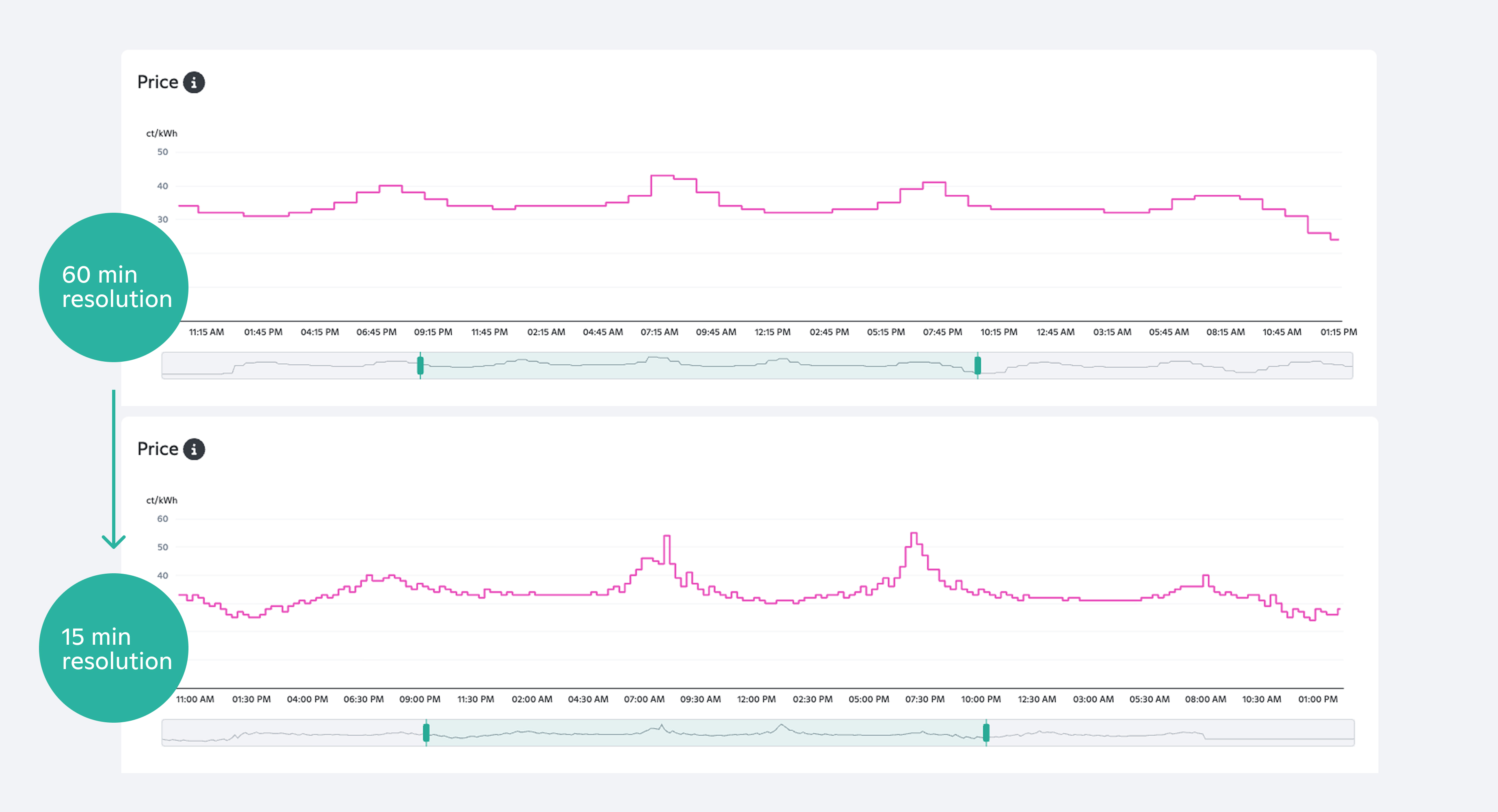This screenshot has width=1498, height=812.
Task: Click the upper chart's Price heading text
Action: pos(158,82)
